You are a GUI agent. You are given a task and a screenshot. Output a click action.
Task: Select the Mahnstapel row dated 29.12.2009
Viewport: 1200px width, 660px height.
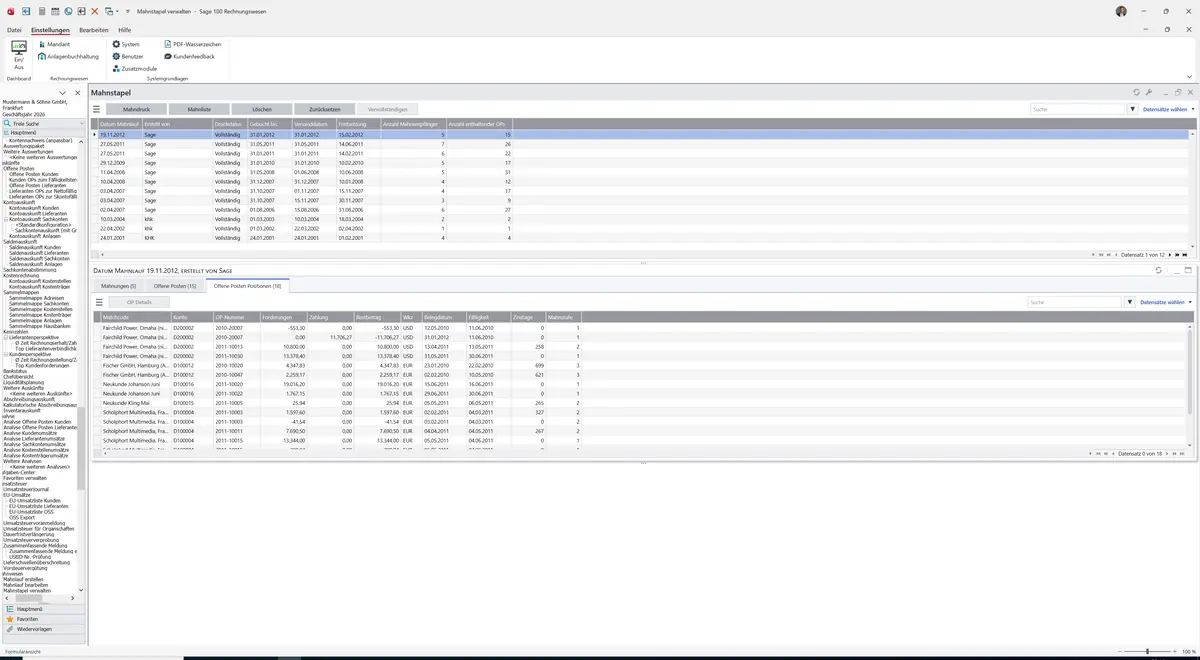tap(643, 162)
